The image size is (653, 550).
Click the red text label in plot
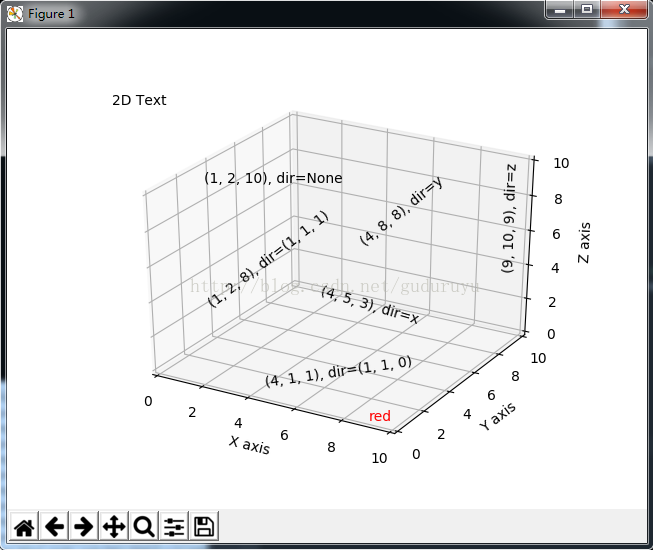coord(380,416)
